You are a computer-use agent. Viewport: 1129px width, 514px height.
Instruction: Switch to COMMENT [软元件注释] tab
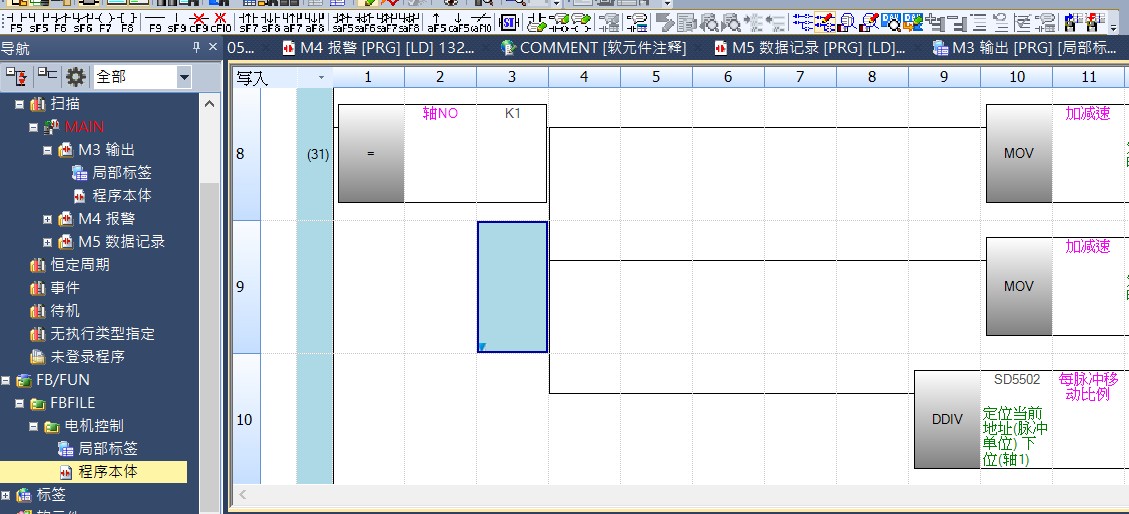(594, 47)
